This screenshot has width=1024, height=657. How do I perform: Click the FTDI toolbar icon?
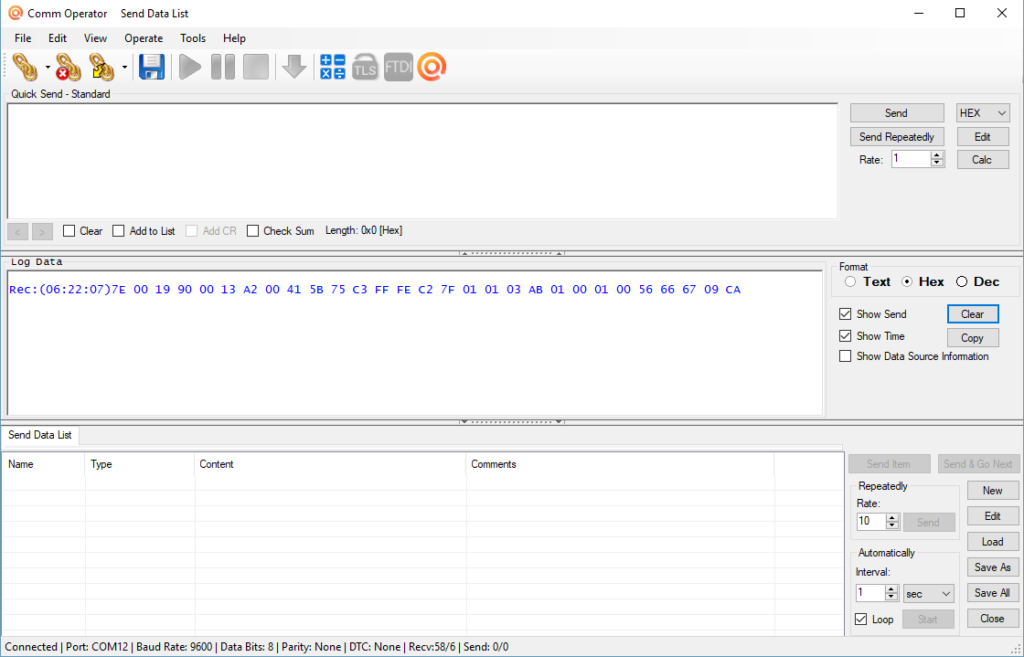pos(398,67)
